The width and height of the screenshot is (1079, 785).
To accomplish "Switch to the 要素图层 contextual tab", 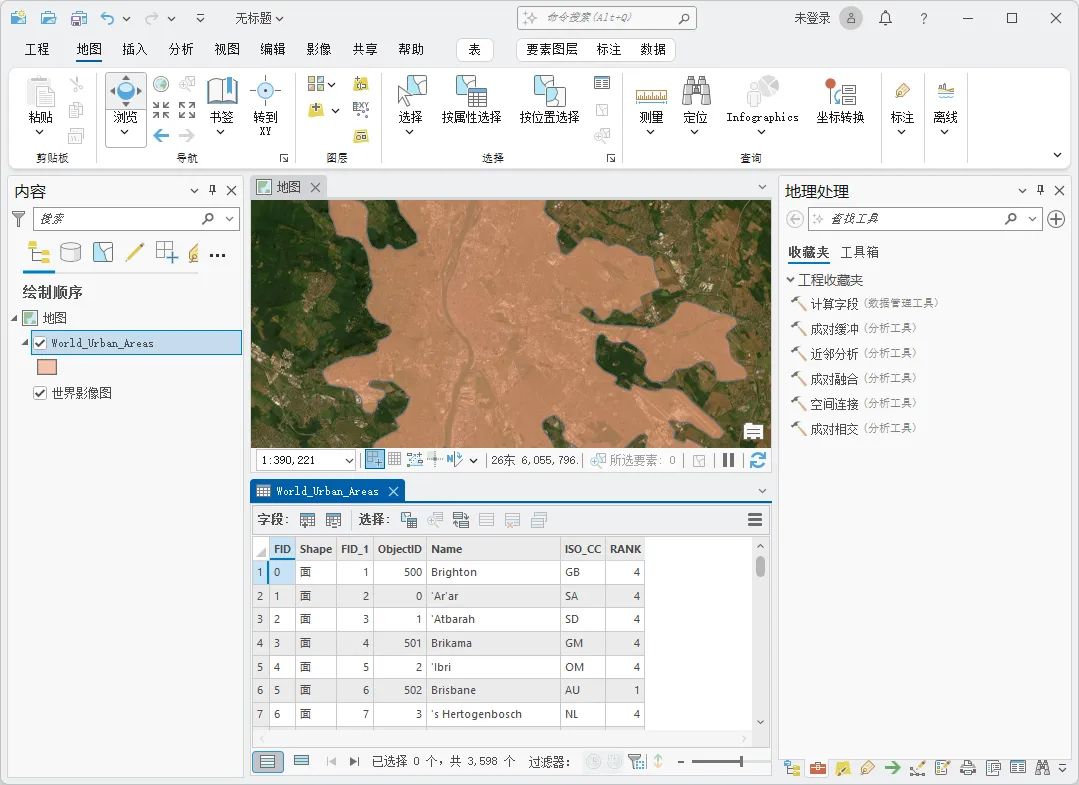I will click(552, 49).
